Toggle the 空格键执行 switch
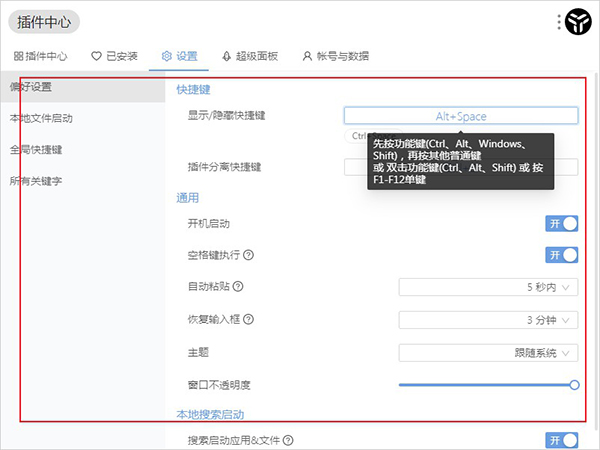Viewport: 600px width, 450px height. tap(561, 255)
